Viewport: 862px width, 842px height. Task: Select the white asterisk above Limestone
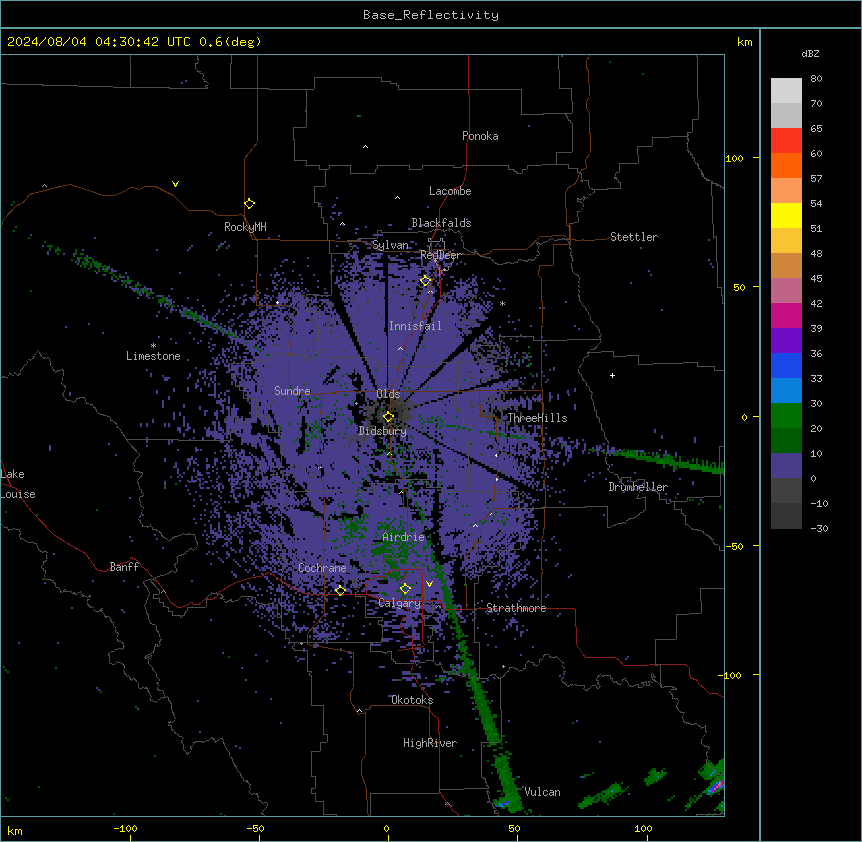point(153,346)
